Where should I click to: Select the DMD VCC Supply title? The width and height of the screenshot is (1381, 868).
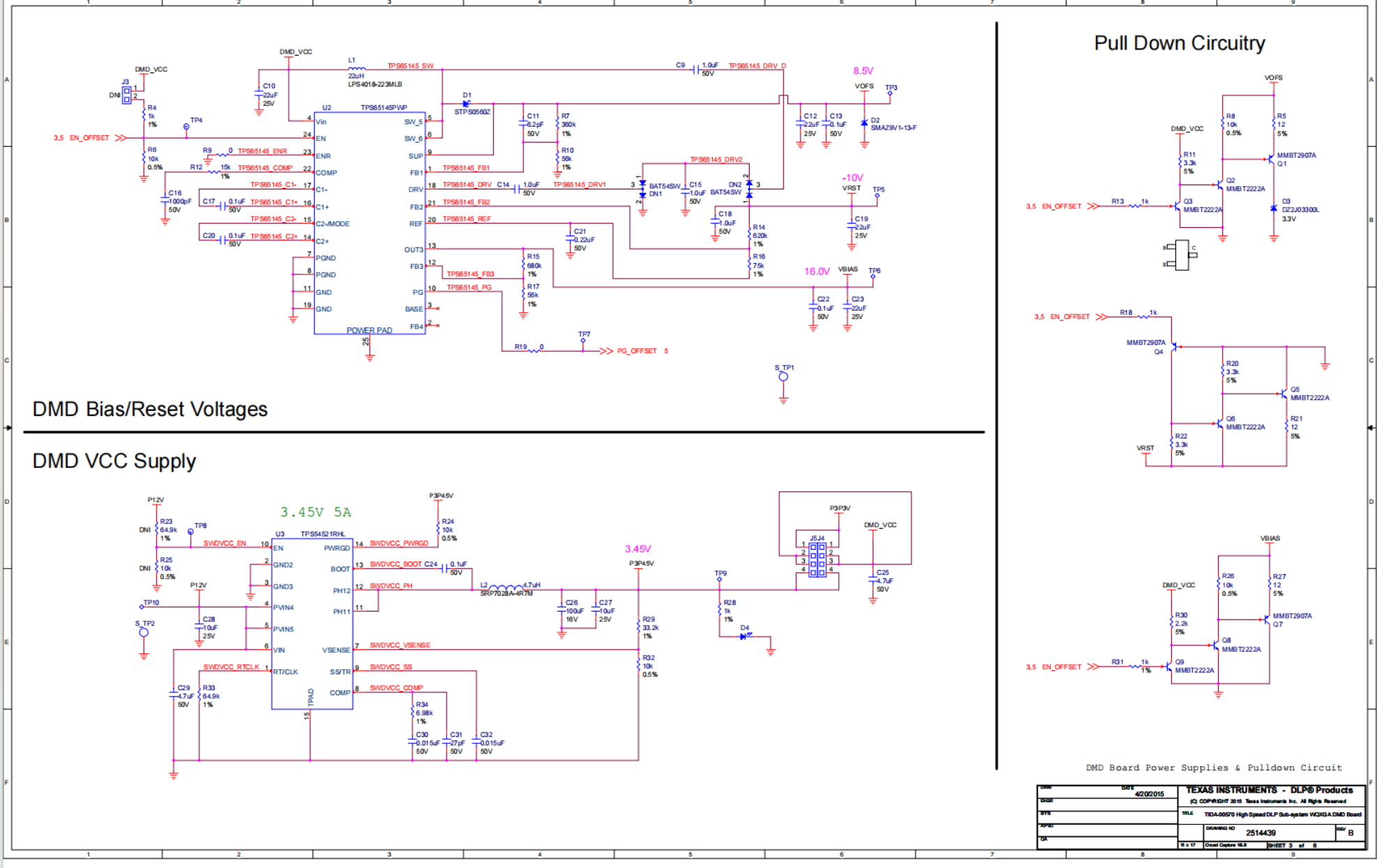[114, 461]
